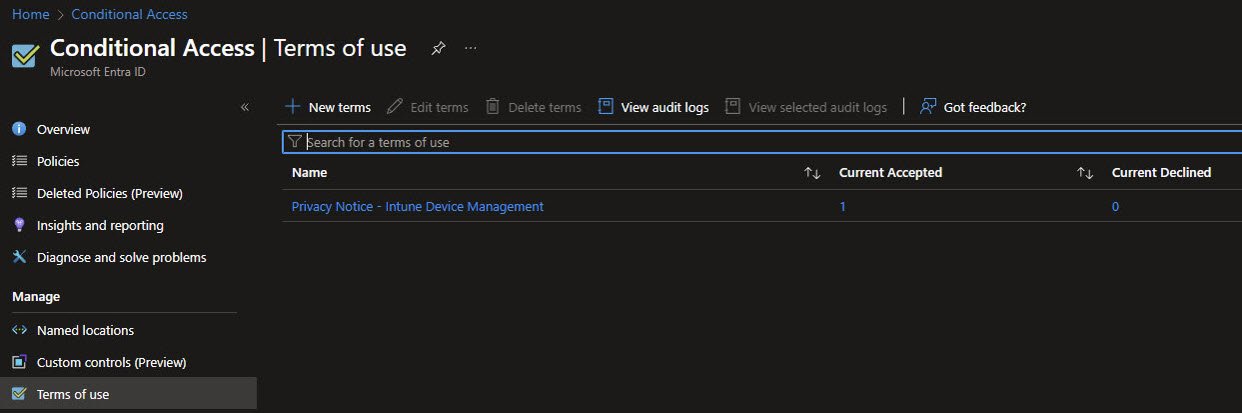Image resolution: width=1242 pixels, height=413 pixels.
Task: Click Edit terms in the toolbar
Action: click(428, 107)
